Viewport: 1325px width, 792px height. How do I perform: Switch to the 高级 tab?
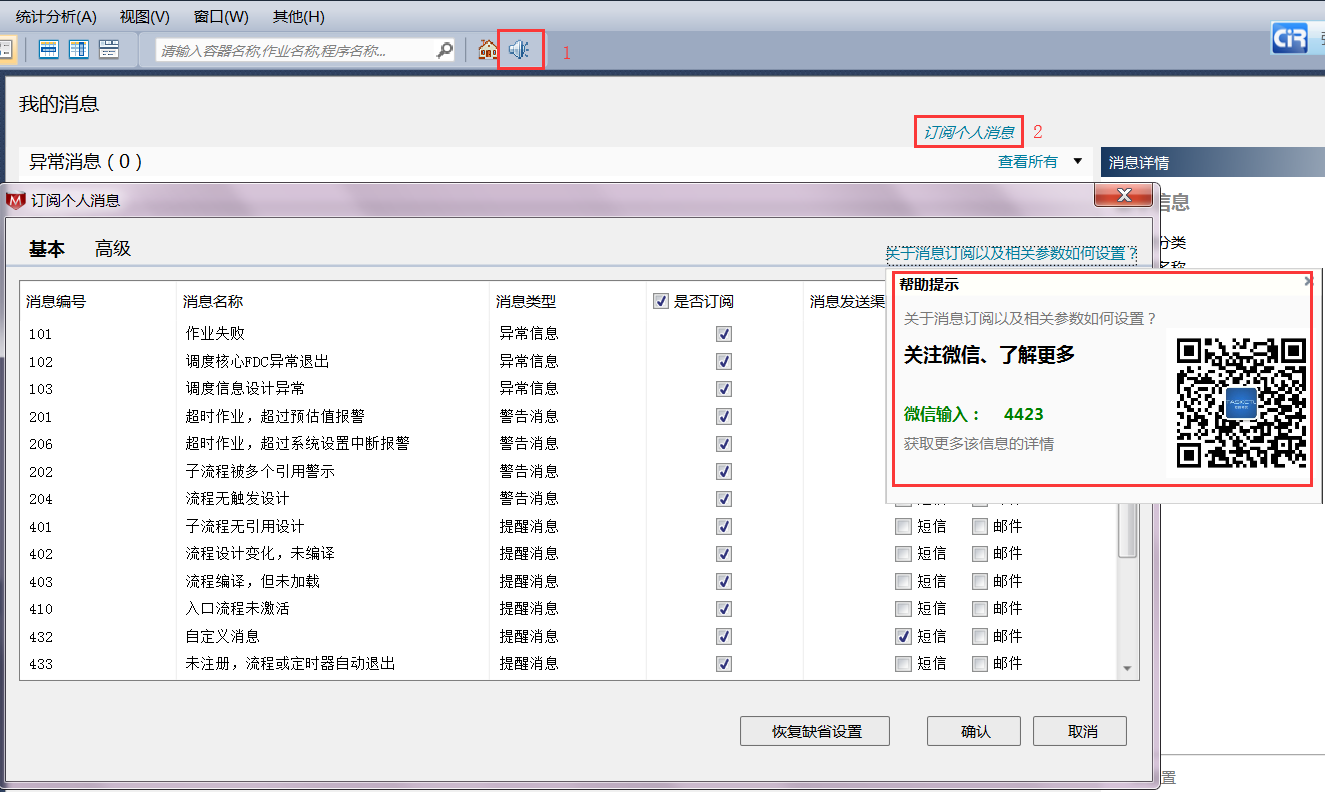pos(113,249)
